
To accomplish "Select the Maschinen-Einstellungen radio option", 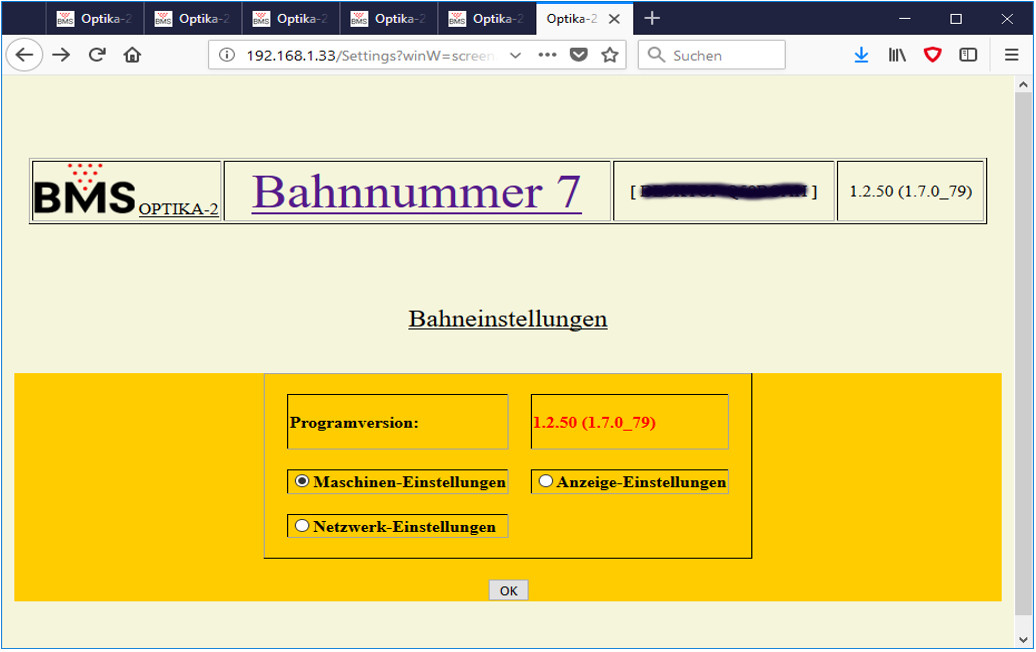I will click(302, 481).
